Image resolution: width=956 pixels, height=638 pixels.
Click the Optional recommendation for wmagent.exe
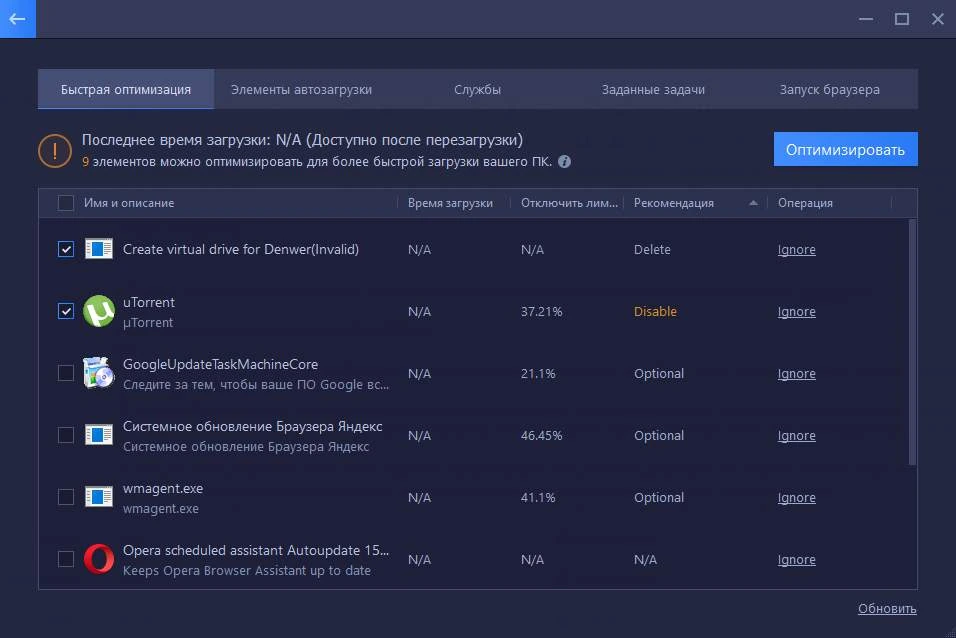(x=658, y=498)
